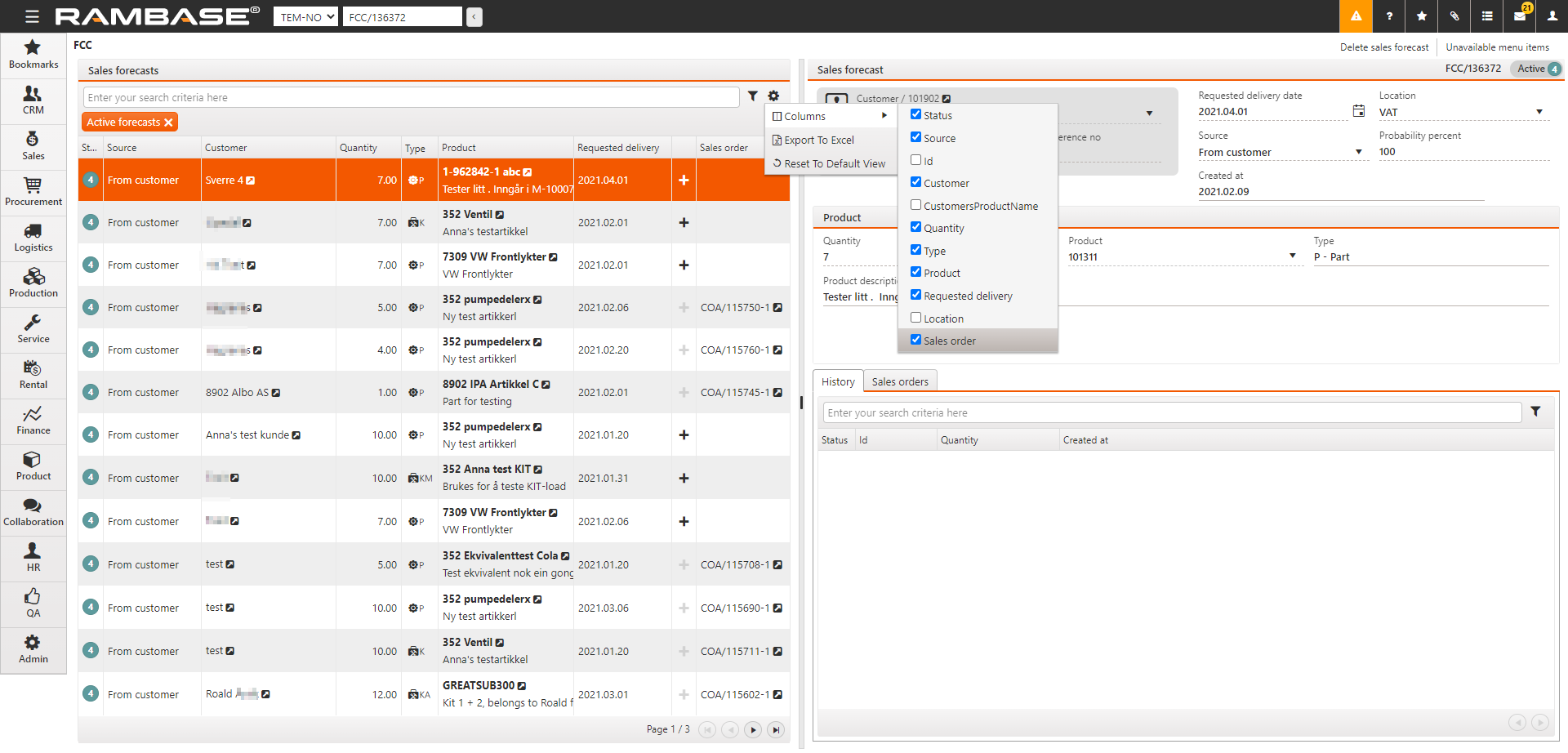The image size is (1568, 753).
Task: Enable the Location column checkbox
Action: click(916, 318)
